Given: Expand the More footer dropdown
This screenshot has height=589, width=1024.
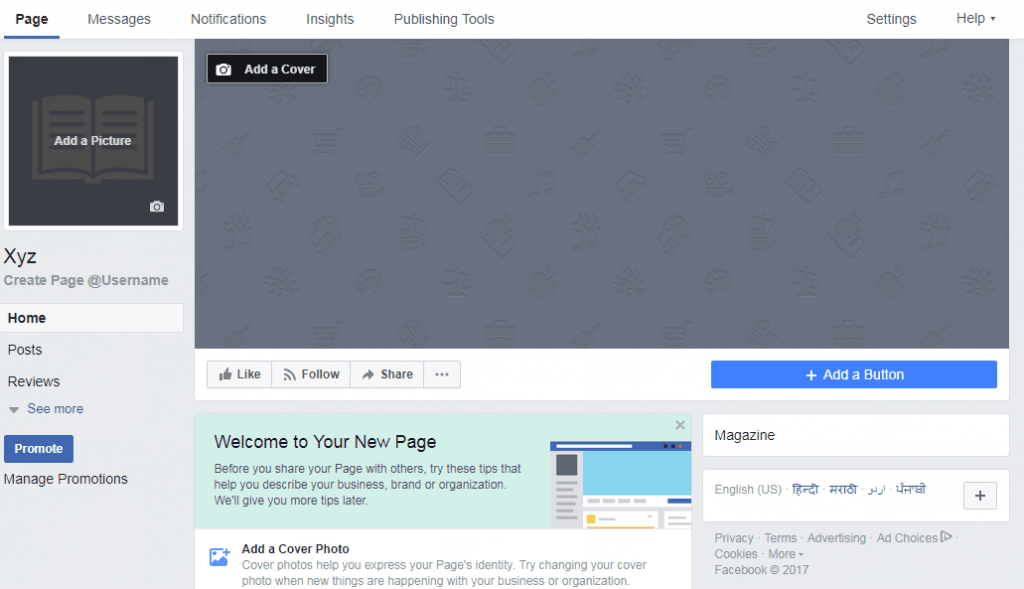Looking at the screenshot, I should (x=786, y=554).
